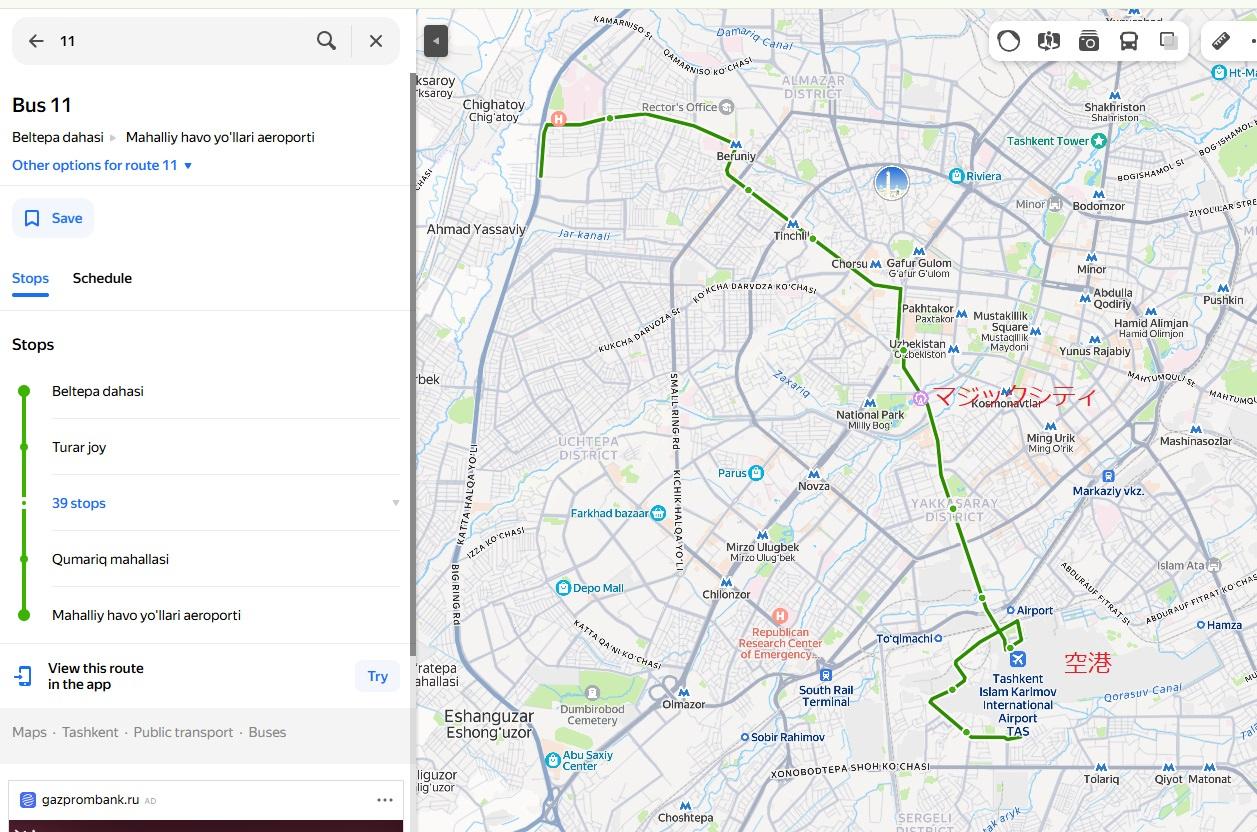
Task: Save Bus 11 route to bookmarks
Action: point(53,218)
